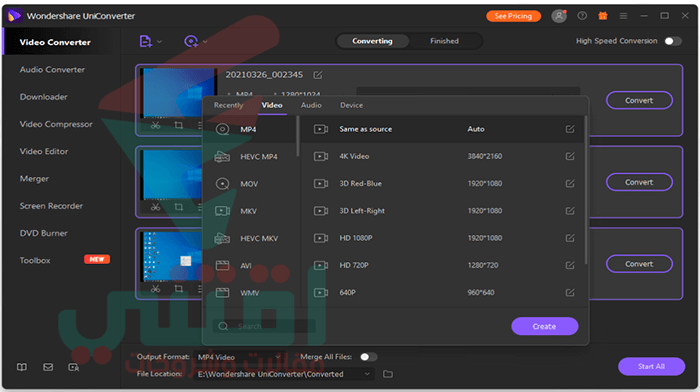Viewport: 700px width, 392px height.
Task: Edit the HD 1080P preset
Action: coord(570,238)
